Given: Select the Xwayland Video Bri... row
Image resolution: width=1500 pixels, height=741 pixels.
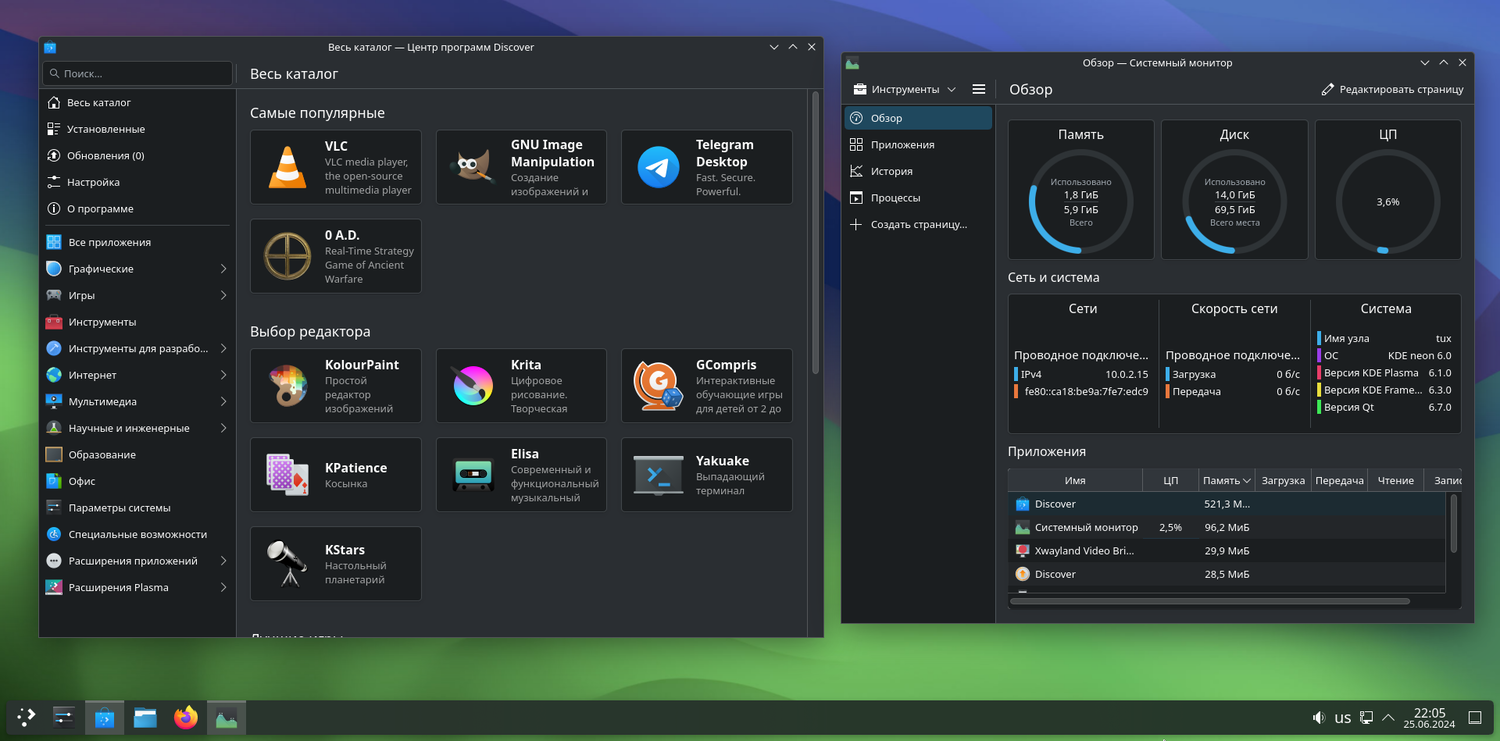Looking at the screenshot, I should click(1227, 551).
